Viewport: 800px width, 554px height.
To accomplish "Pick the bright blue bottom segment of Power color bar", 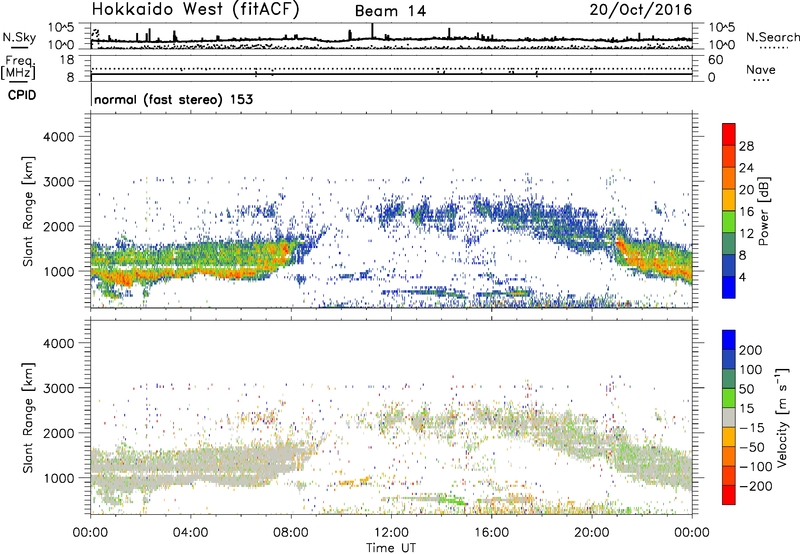I will [729, 287].
